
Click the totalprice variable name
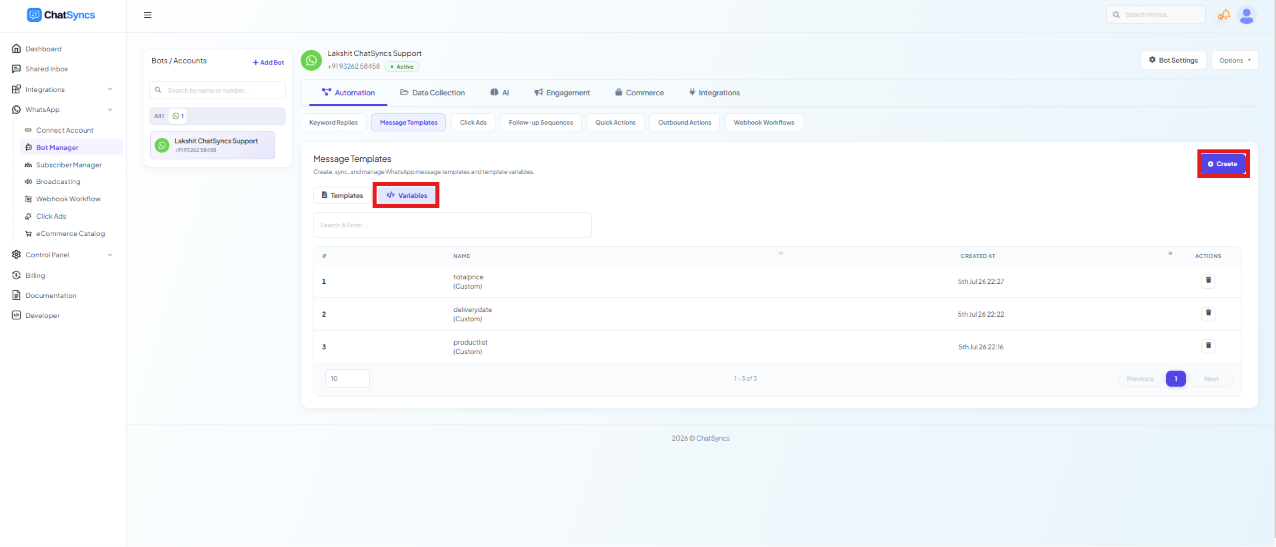pos(468,277)
